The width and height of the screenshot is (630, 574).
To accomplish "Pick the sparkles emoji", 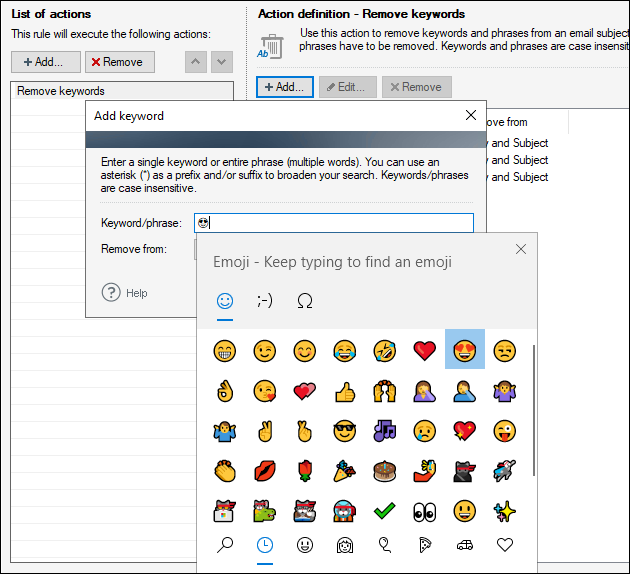I will (504, 511).
